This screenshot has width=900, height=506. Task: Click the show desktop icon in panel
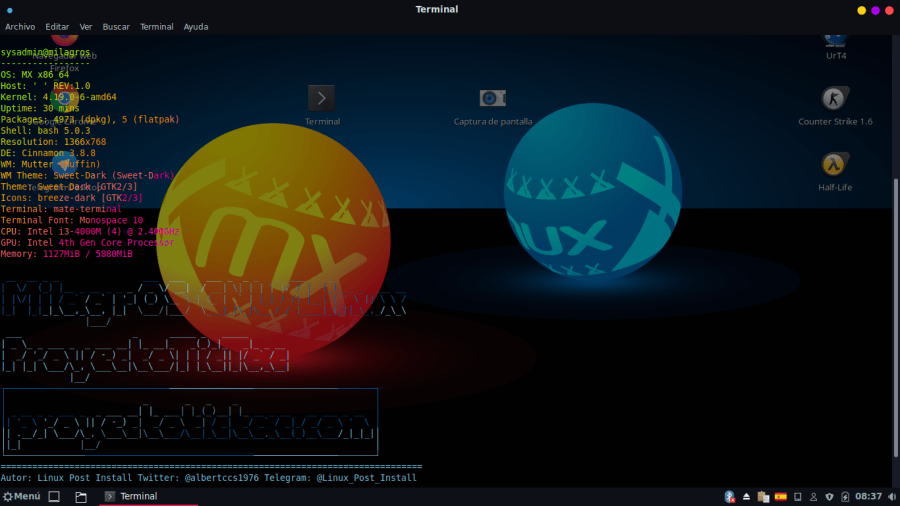(x=55, y=496)
